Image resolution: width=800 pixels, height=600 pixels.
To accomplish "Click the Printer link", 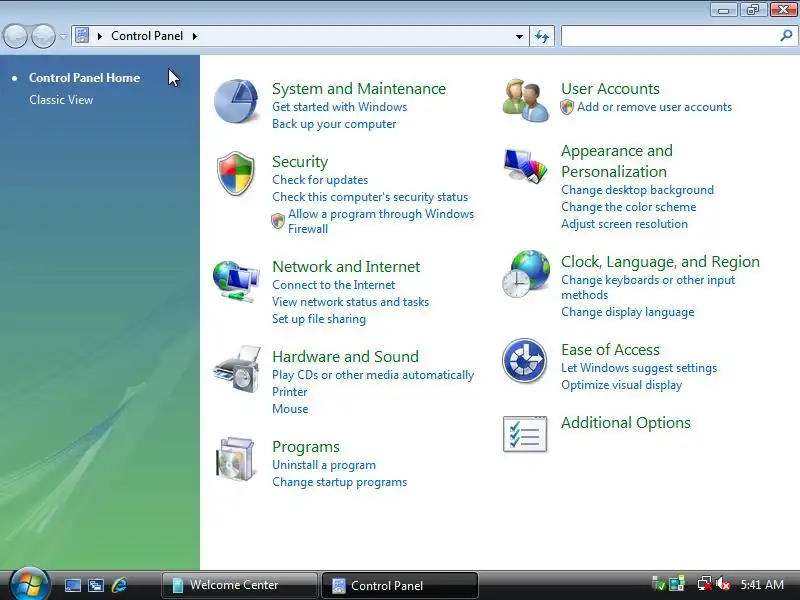I will (289, 392).
